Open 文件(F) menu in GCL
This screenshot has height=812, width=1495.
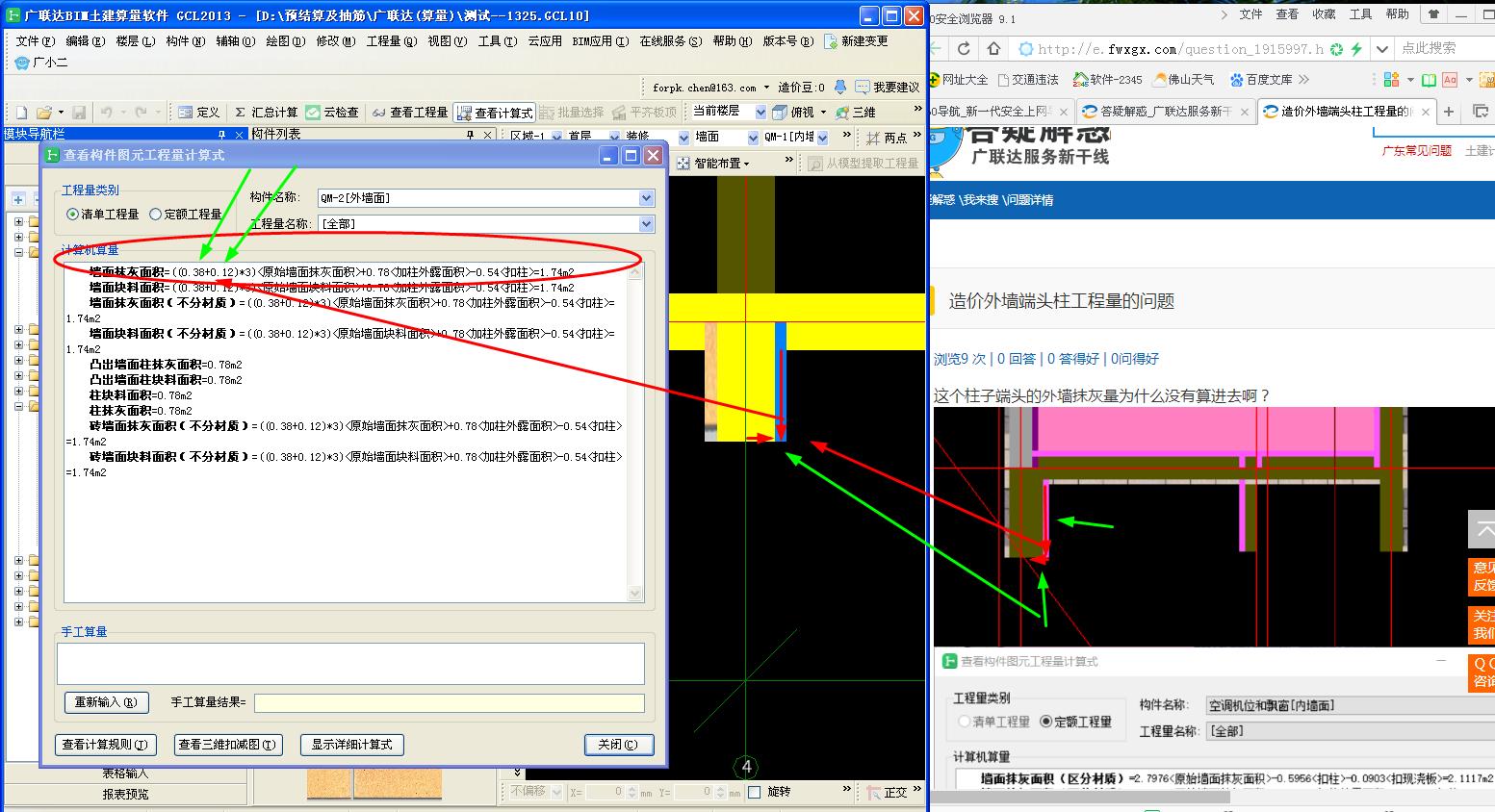(35, 41)
